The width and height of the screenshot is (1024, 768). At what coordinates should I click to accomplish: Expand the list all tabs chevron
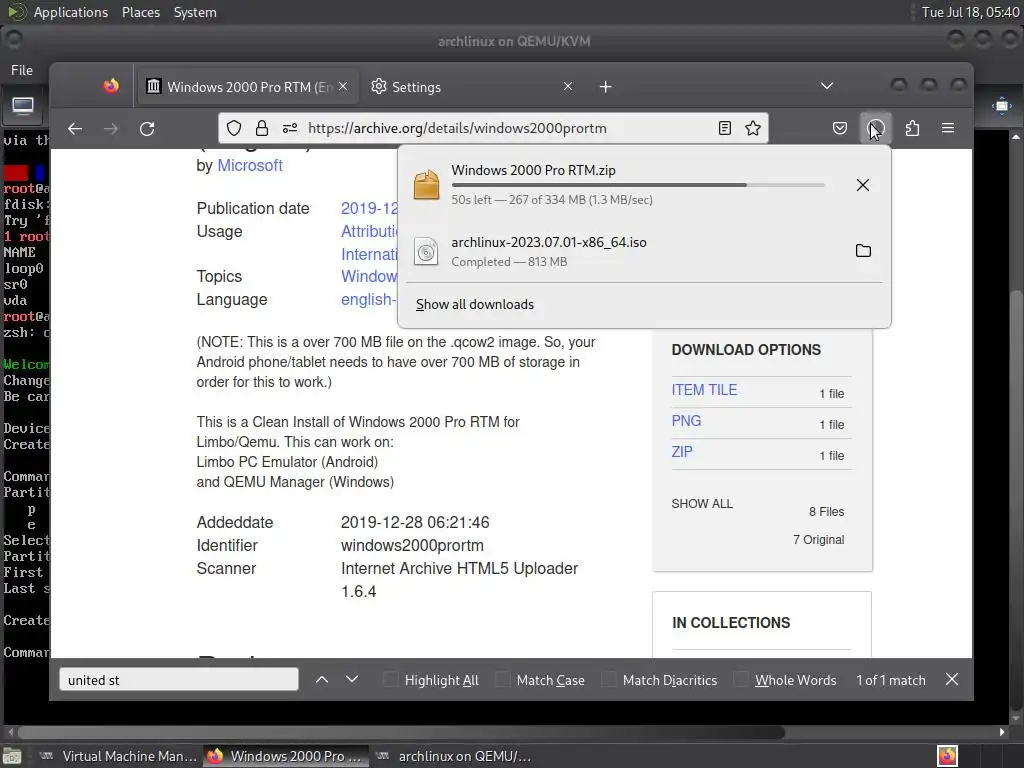click(827, 86)
